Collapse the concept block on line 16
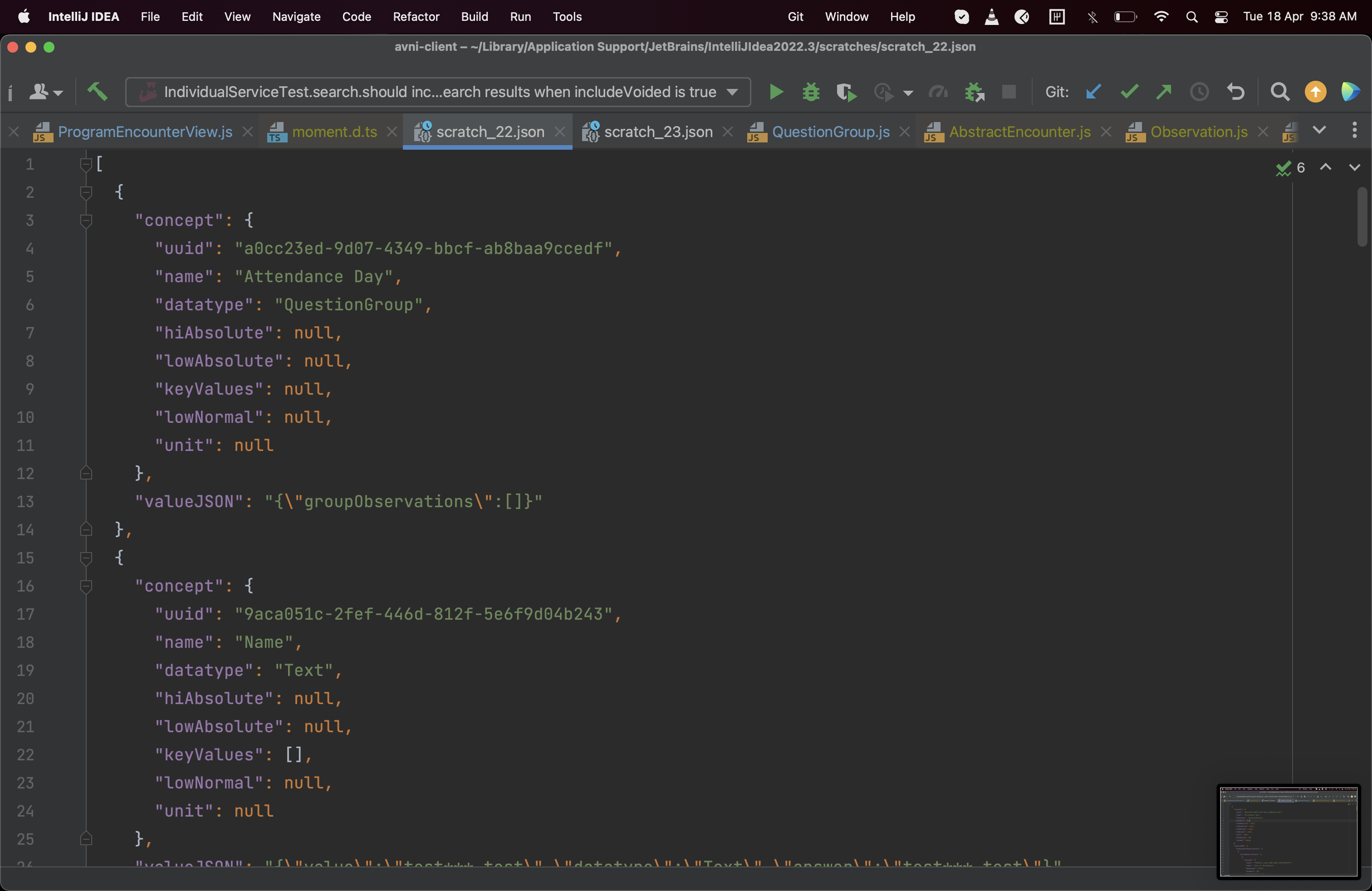 (86, 586)
